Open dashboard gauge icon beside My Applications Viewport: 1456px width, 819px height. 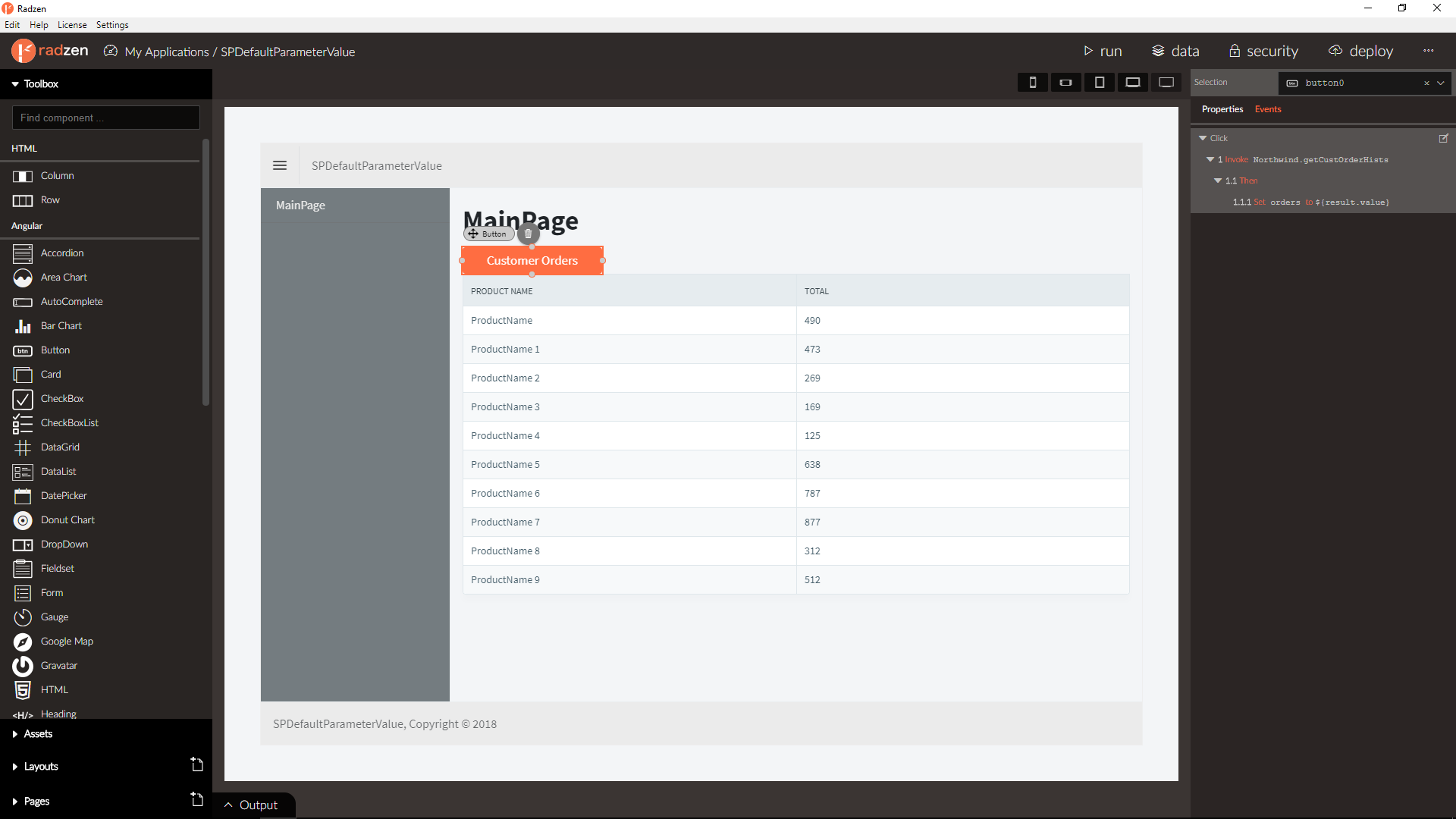point(111,51)
